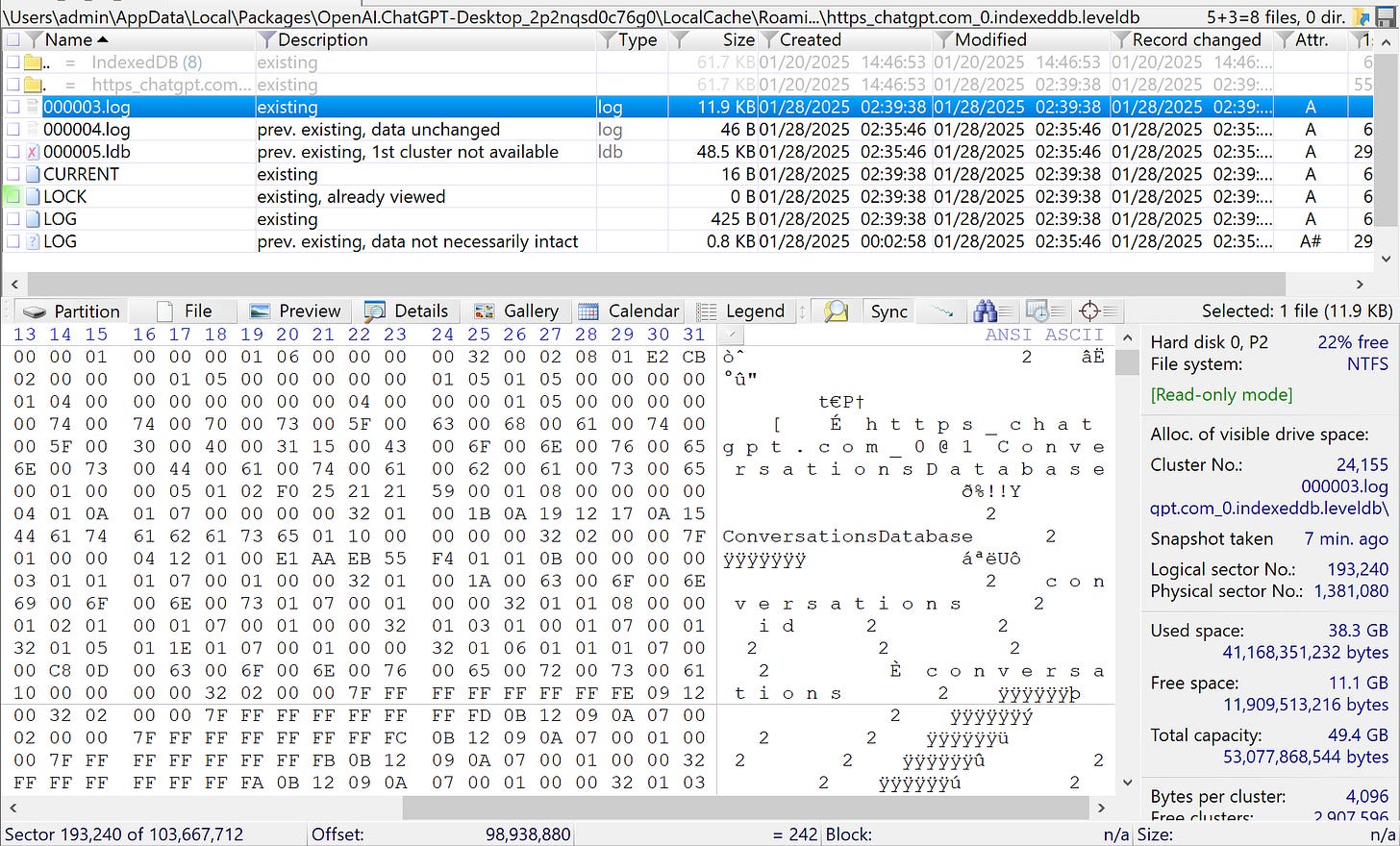Viewport: 1400px width, 846px height.
Task: Switch to the Calendar view
Action: coord(629,311)
